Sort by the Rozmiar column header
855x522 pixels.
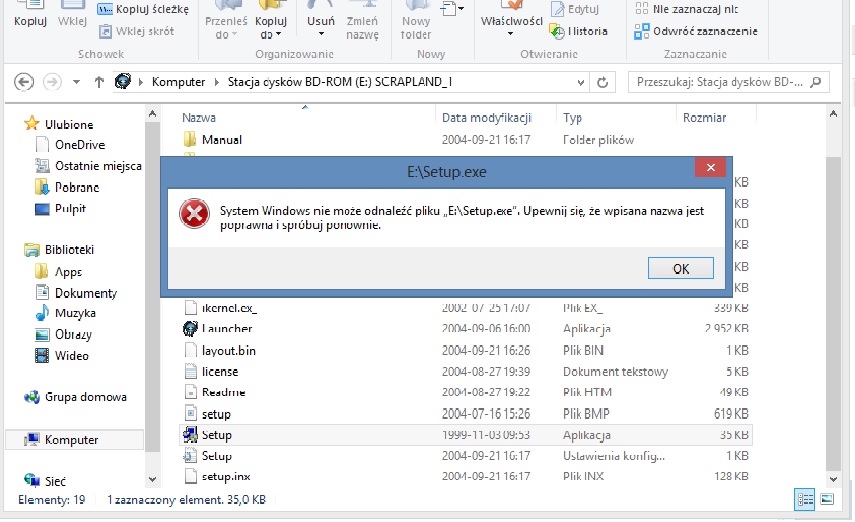click(x=705, y=117)
